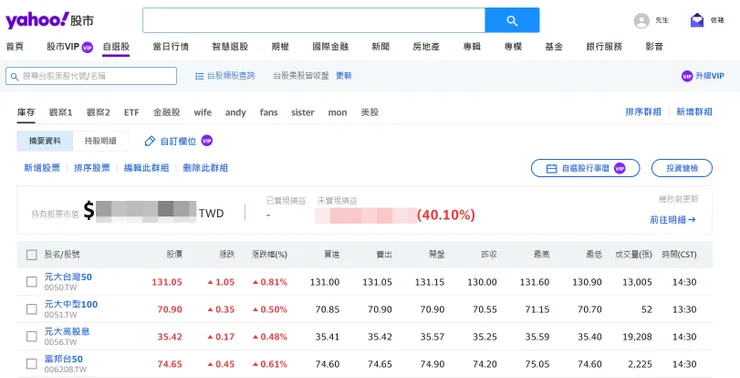Click the Yahoo logo
Viewport: 740px width, 378px height.
(x=50, y=20)
